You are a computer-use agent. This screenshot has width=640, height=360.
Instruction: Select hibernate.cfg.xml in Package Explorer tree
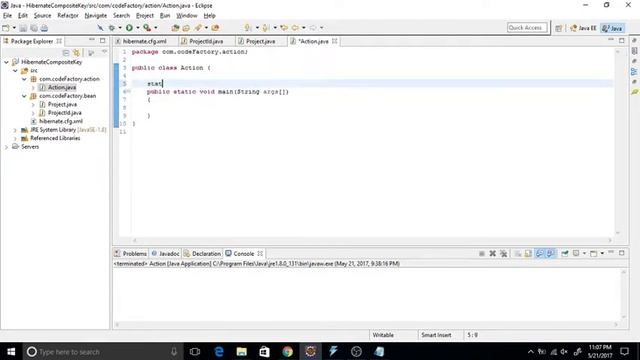61,121
